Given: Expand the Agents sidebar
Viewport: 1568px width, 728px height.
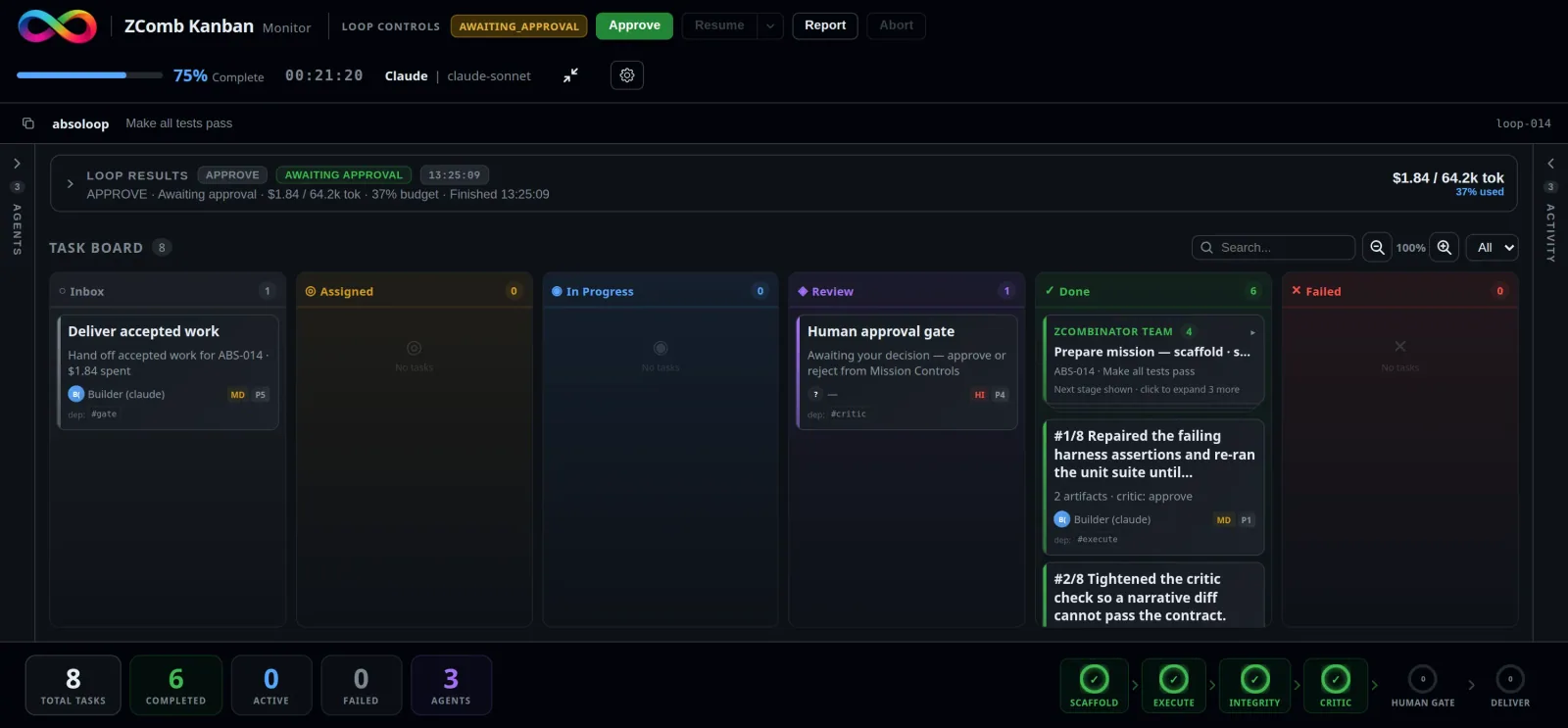Looking at the screenshot, I should [x=17, y=164].
